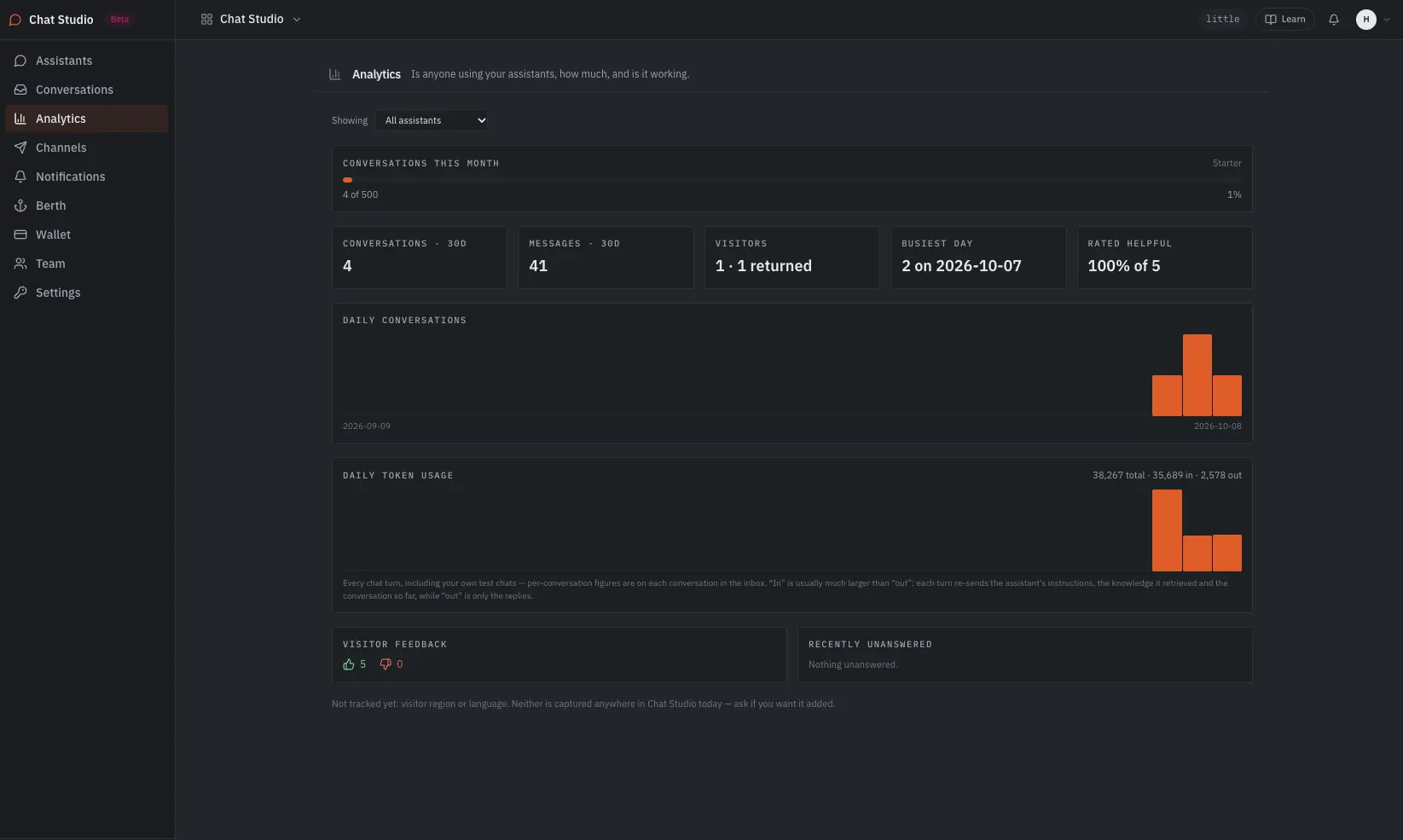This screenshot has height=840, width=1403.
Task: Click the thumbs down feedback icon
Action: click(x=386, y=664)
